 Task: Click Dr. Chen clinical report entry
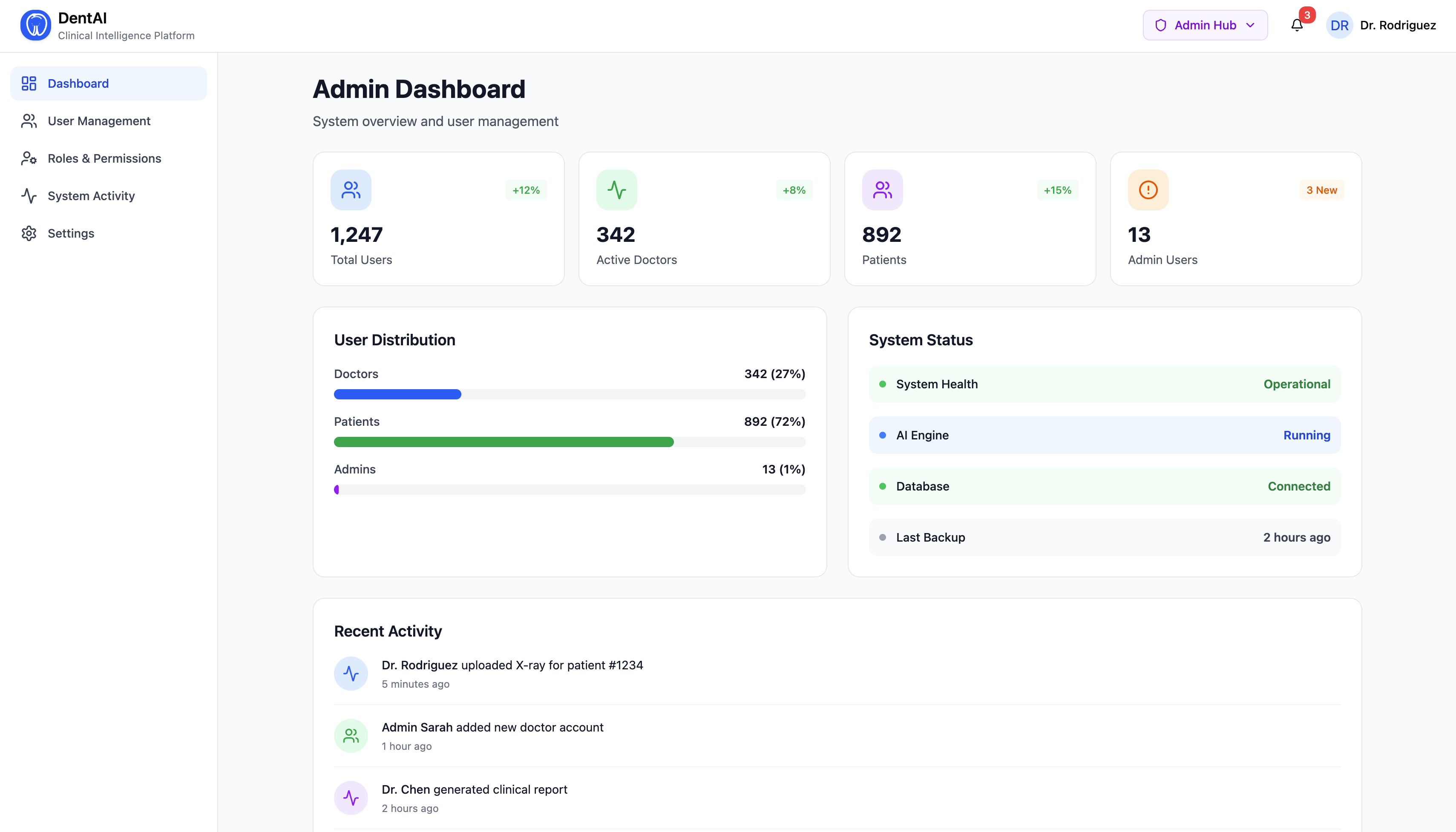click(474, 790)
